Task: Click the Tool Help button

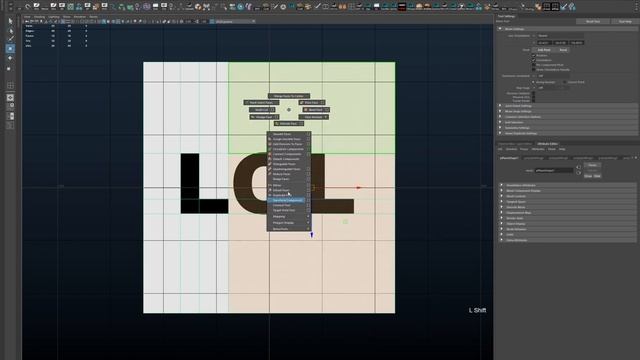Action: 625,22
